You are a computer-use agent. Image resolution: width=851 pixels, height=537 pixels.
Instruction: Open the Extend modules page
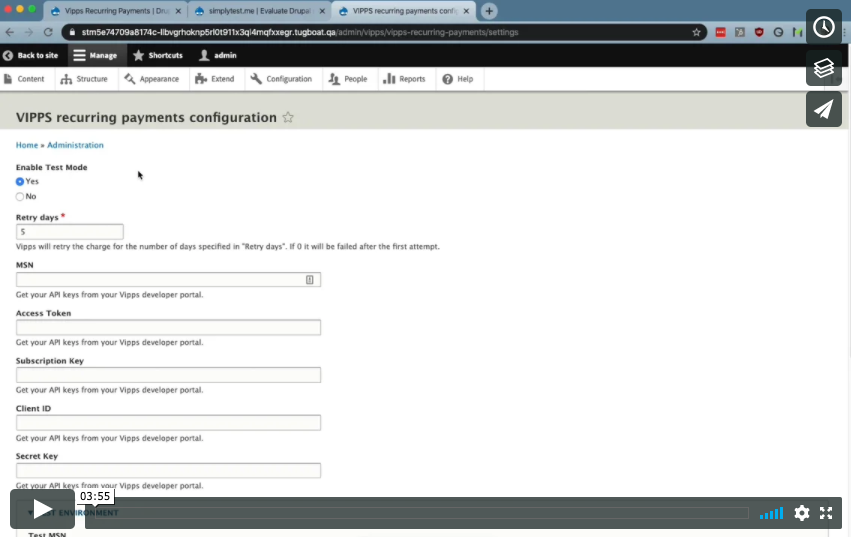pos(215,79)
